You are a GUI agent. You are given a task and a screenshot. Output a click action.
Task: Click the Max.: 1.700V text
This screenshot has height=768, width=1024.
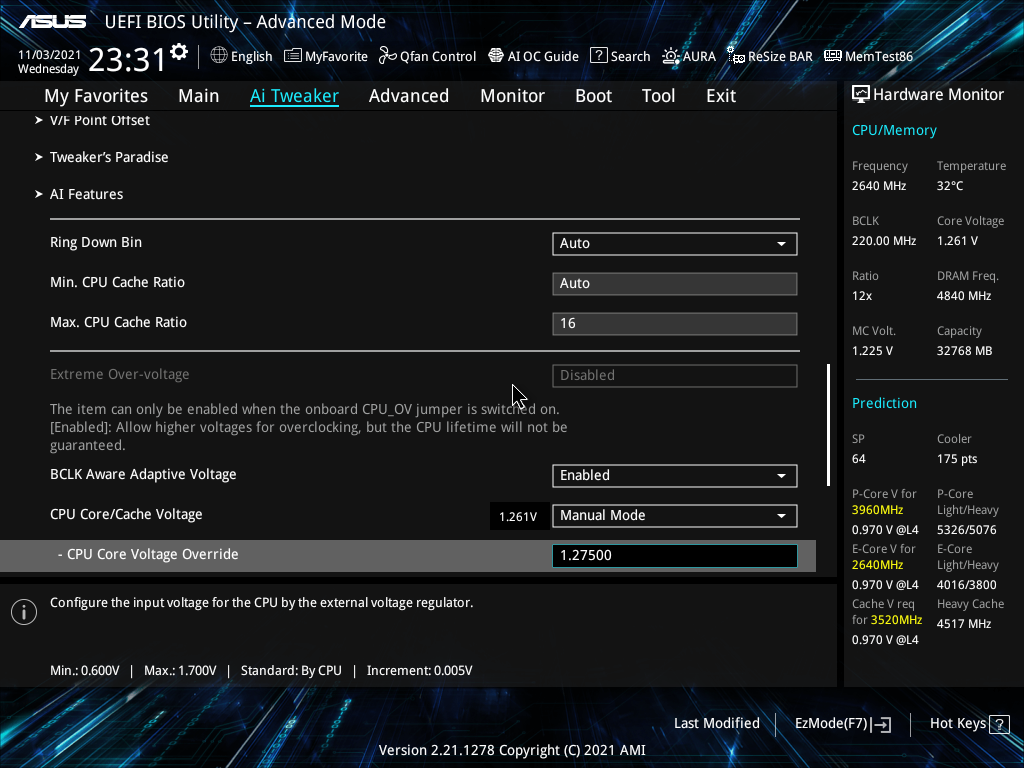click(x=180, y=671)
